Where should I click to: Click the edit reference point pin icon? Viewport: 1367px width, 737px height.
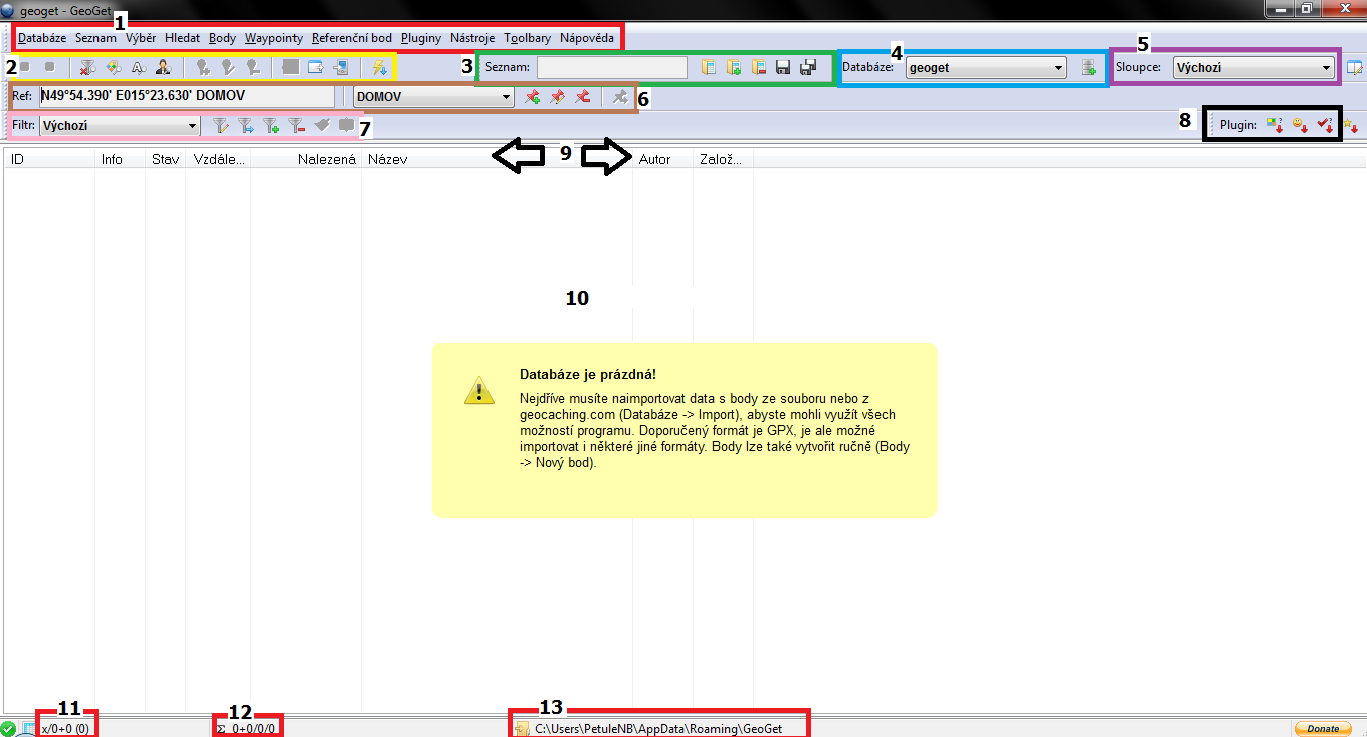coord(557,97)
